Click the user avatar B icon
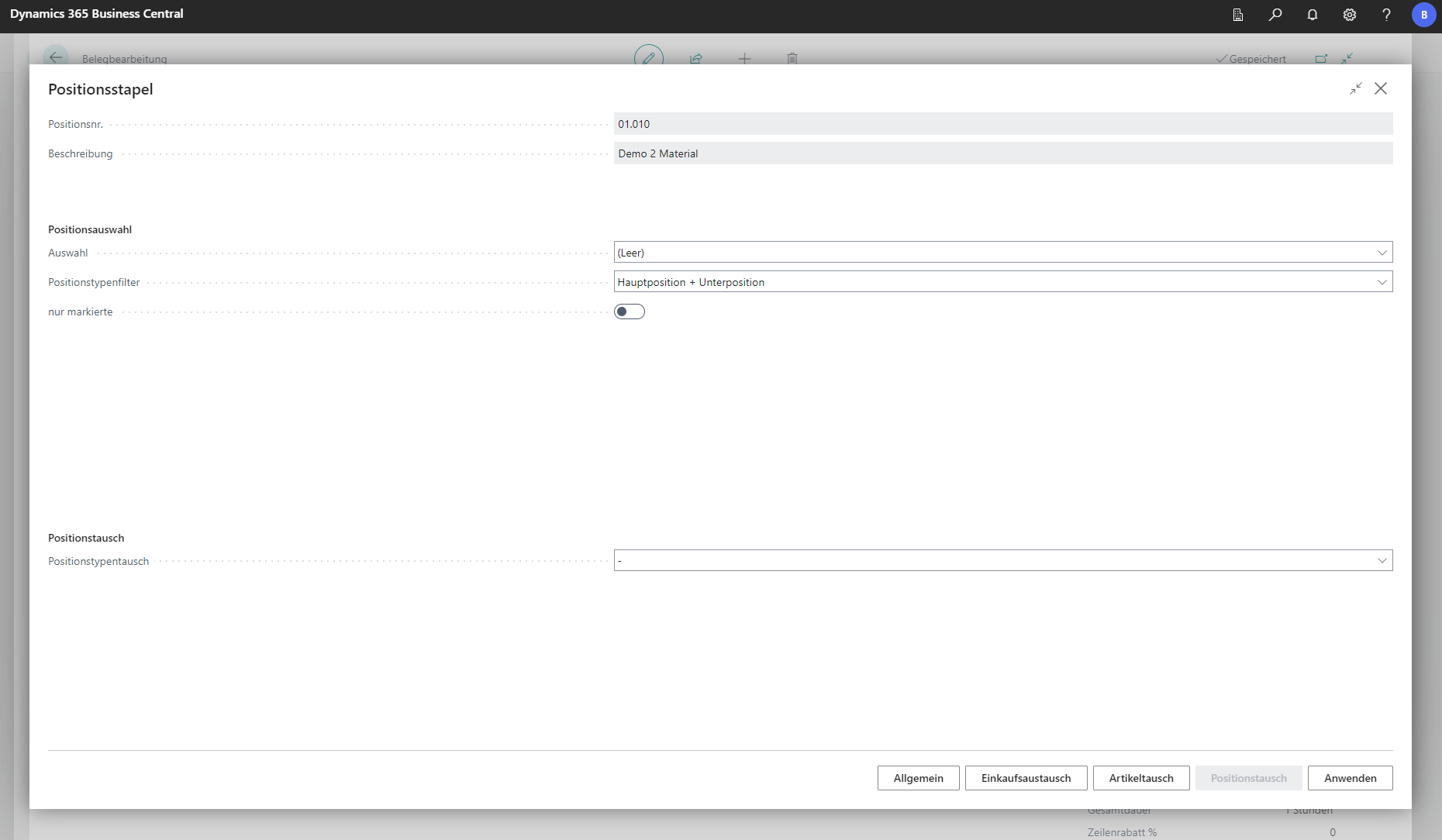The image size is (1442, 840). pyautogui.click(x=1423, y=15)
